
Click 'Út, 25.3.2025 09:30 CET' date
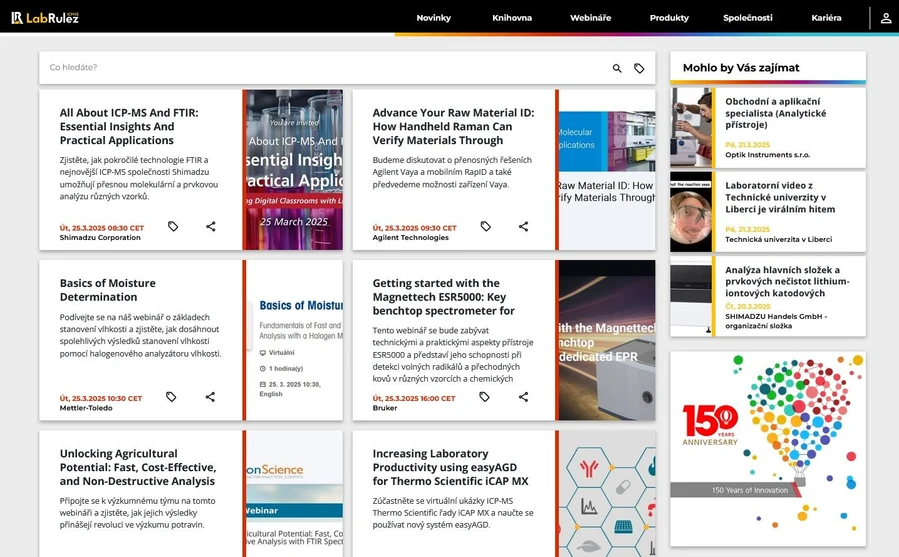pos(415,228)
